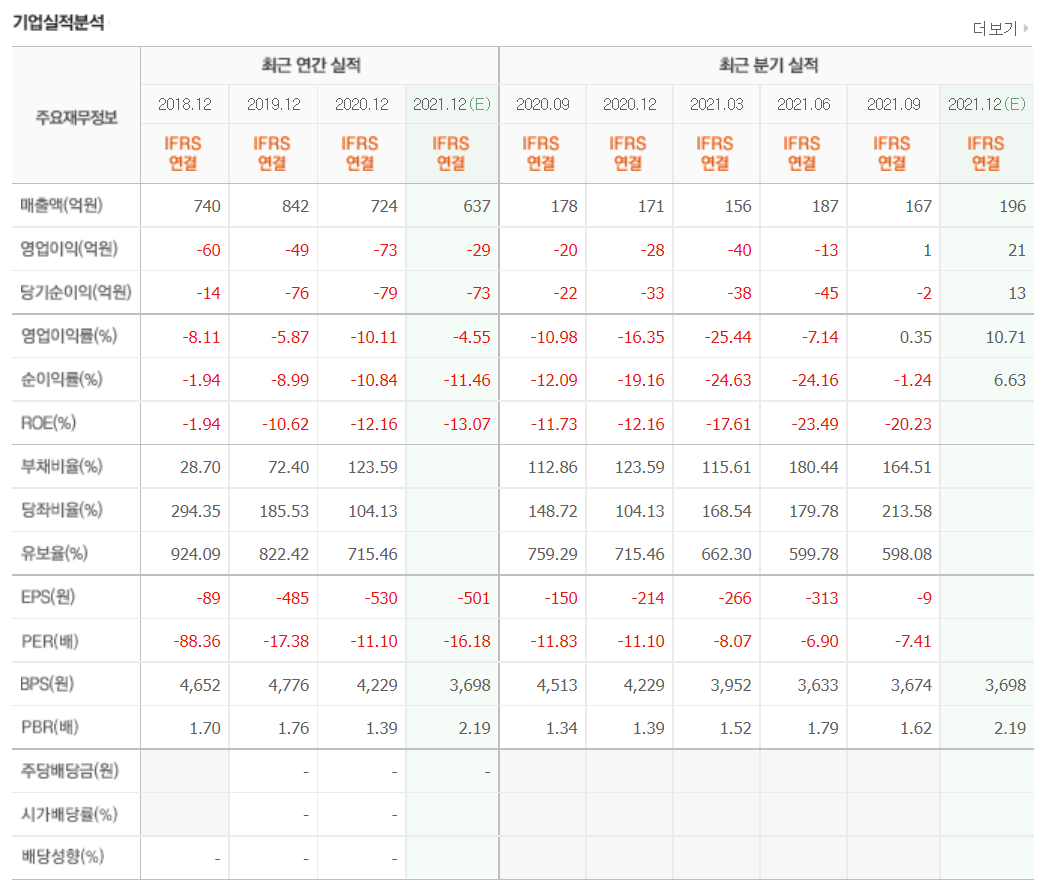
Task: Select the 부채비율(%) row label
Action: point(61,466)
